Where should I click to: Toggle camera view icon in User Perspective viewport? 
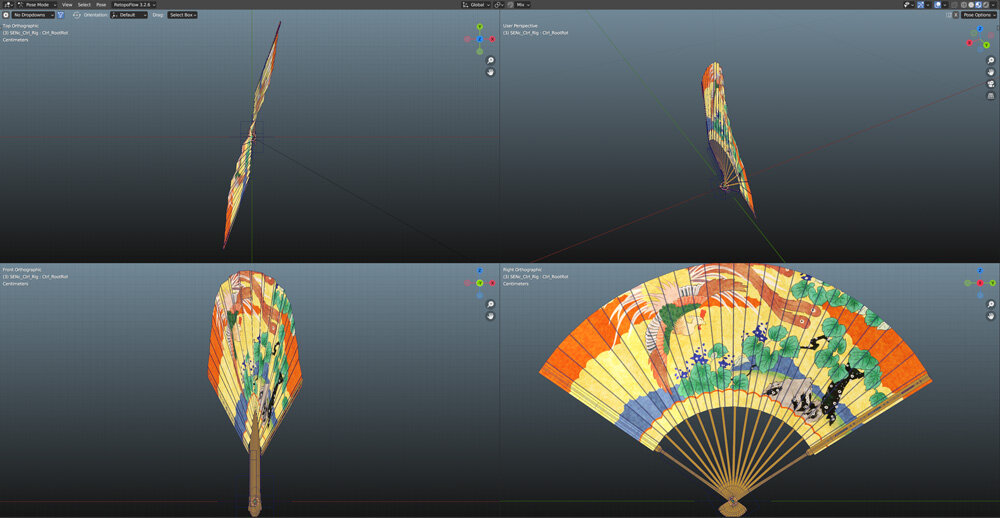point(990,84)
